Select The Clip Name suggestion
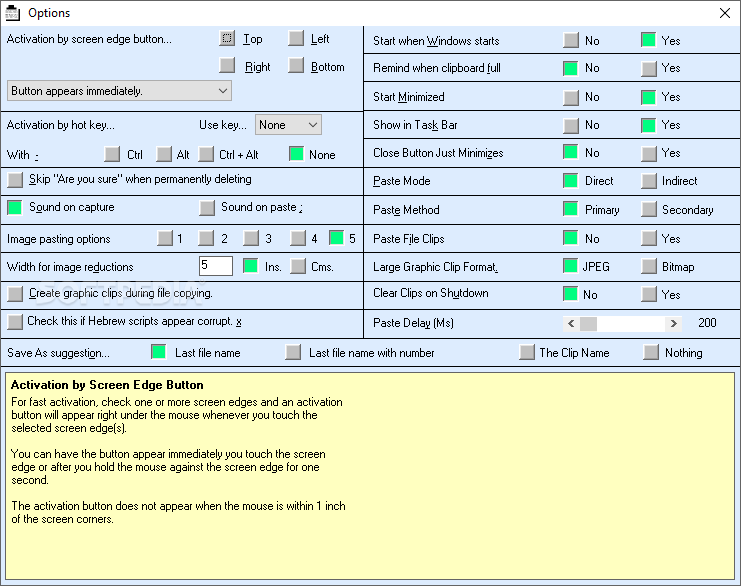This screenshot has width=741, height=586. 526,352
